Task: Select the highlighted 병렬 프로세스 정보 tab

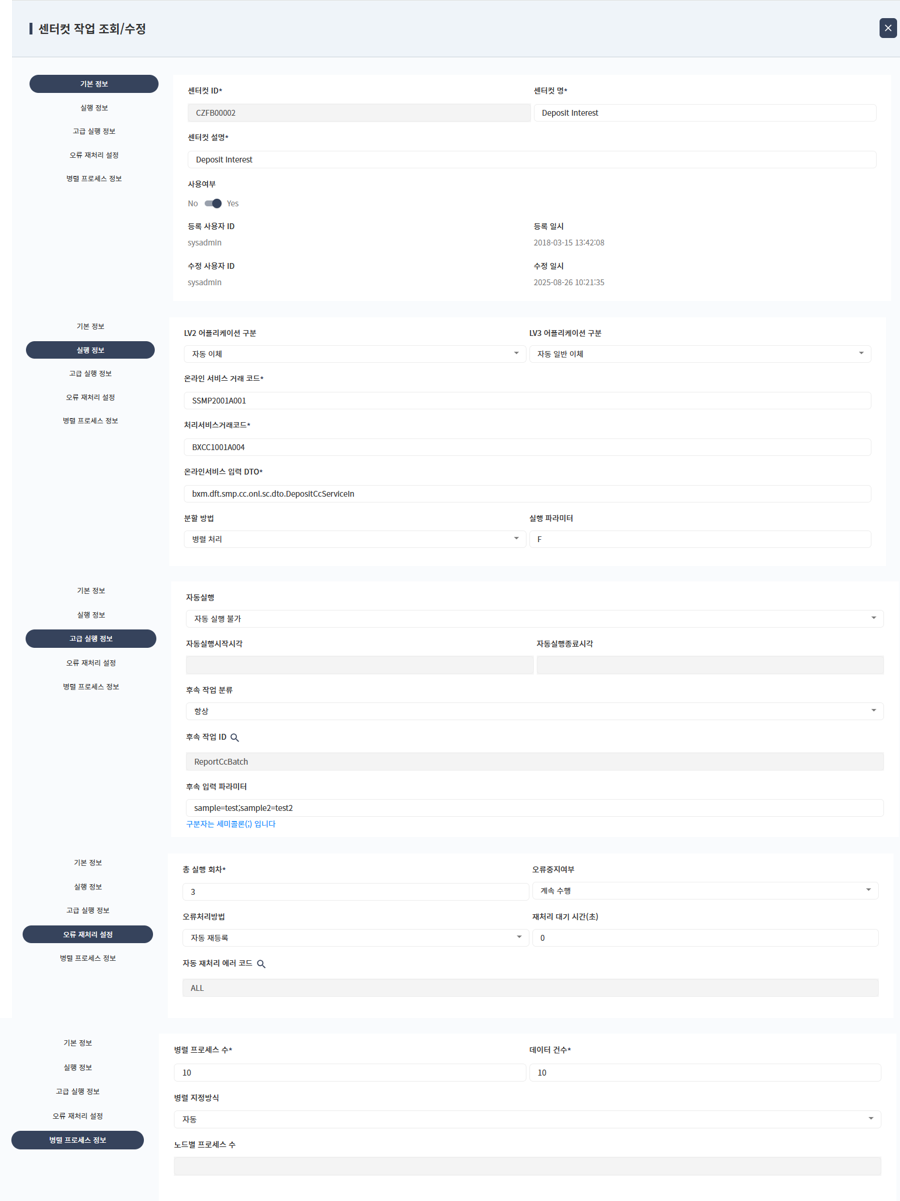Action: (x=78, y=1140)
